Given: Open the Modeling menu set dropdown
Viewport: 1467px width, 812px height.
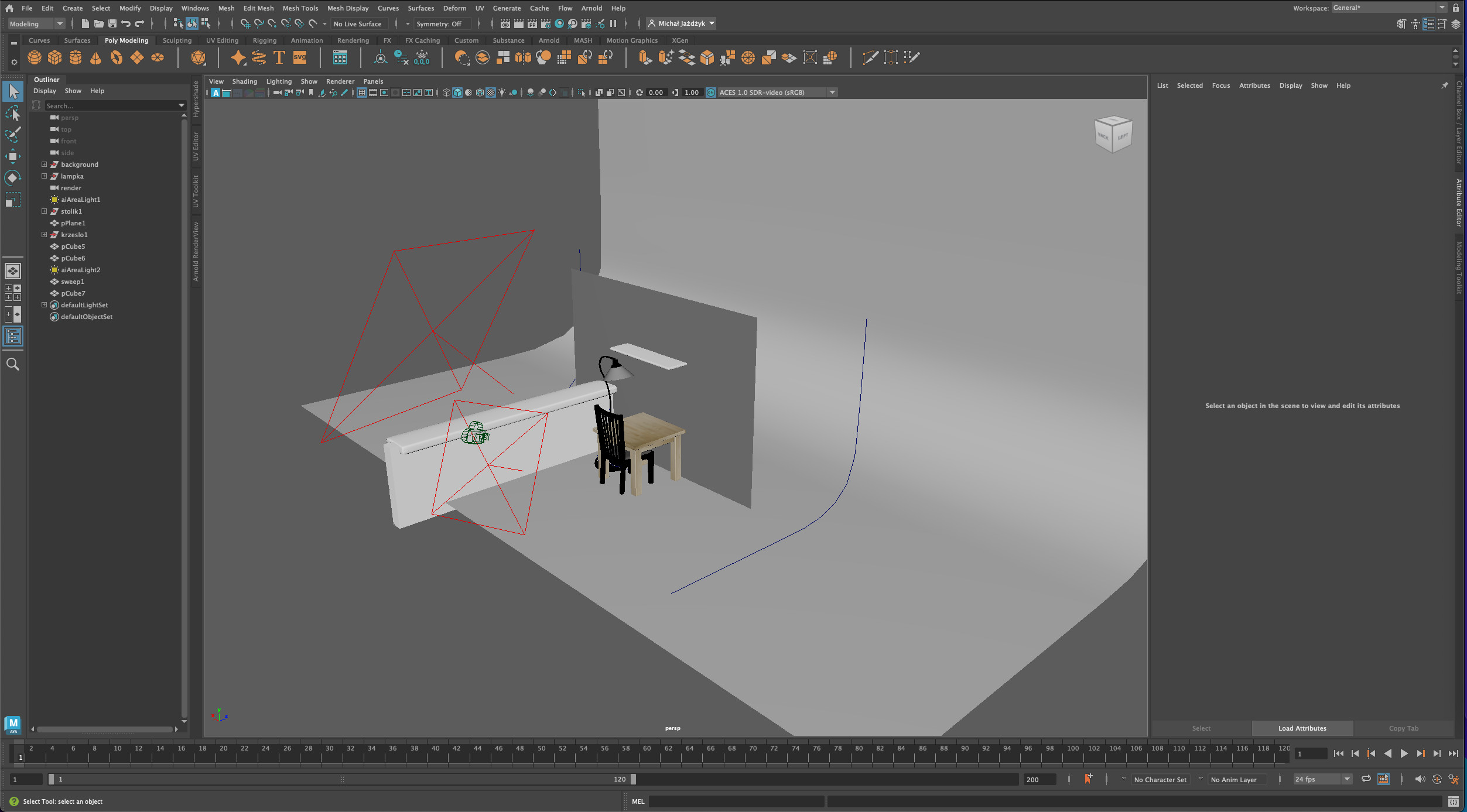Looking at the screenshot, I should click(x=36, y=24).
